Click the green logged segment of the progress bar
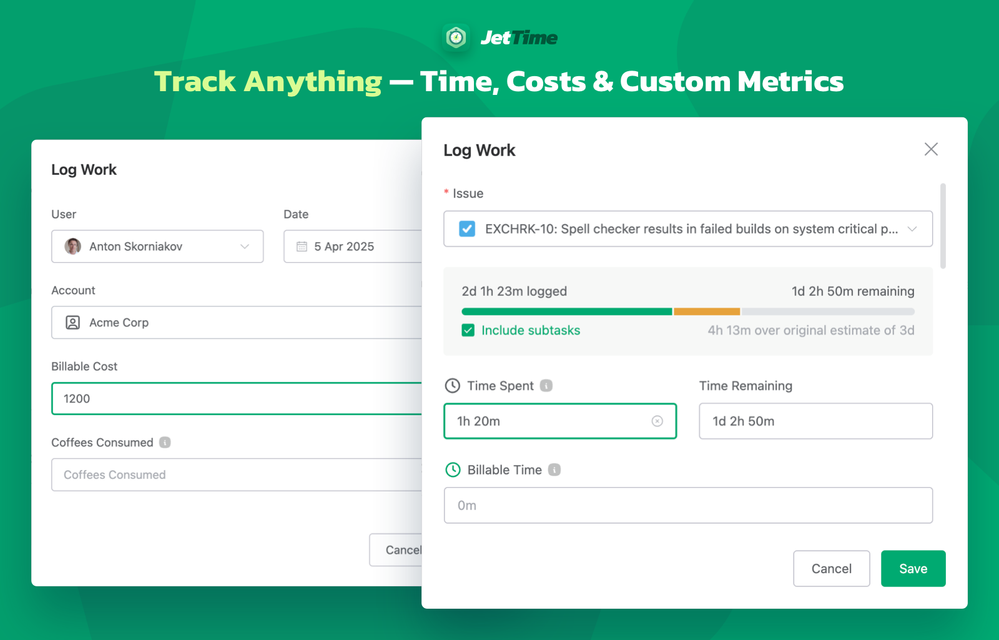This screenshot has width=999, height=640. click(567, 311)
